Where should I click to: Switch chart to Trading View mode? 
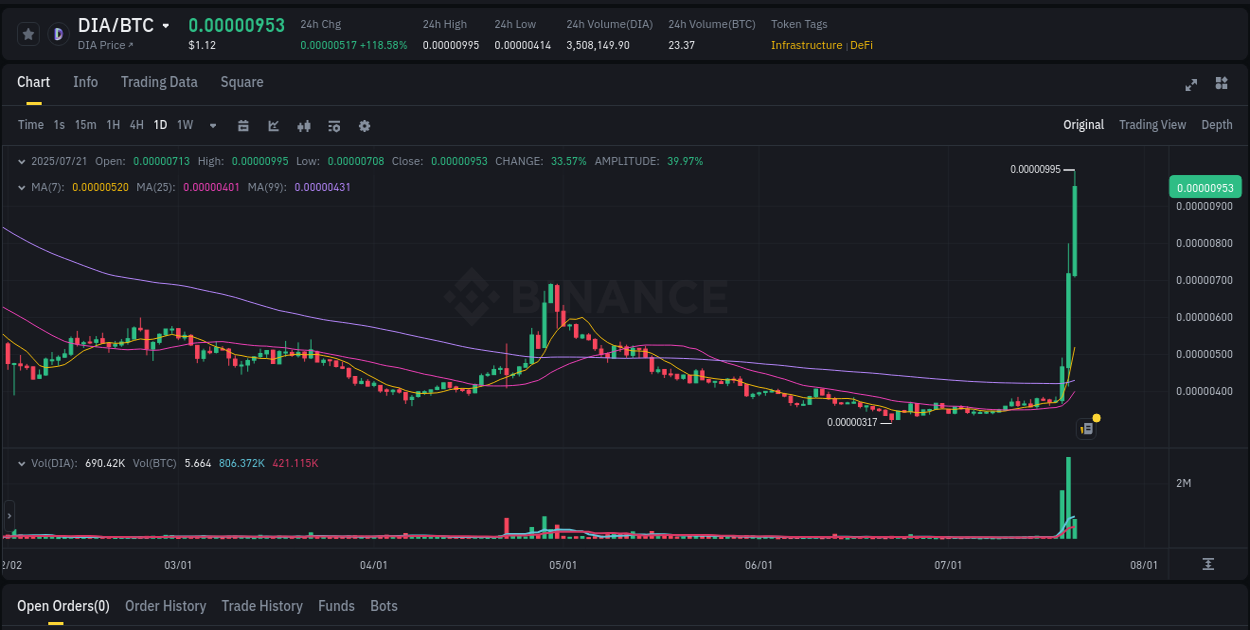(1152, 125)
